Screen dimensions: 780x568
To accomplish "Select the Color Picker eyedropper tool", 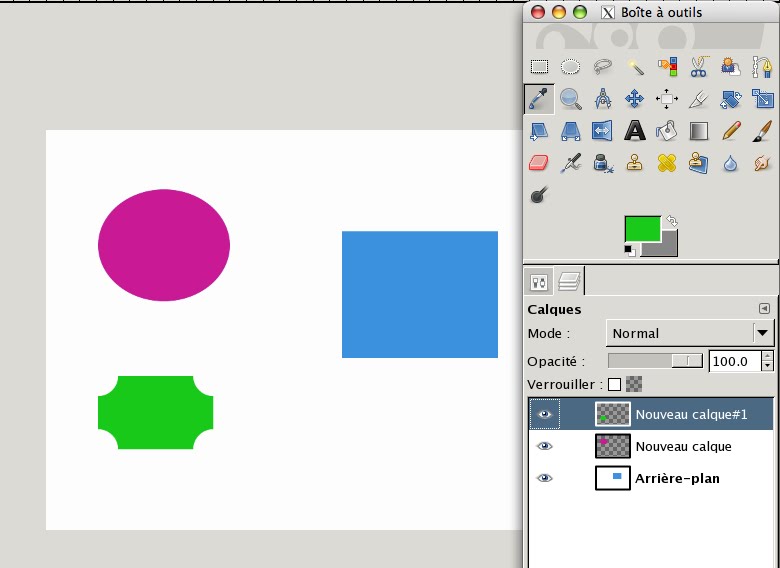I will (539, 98).
